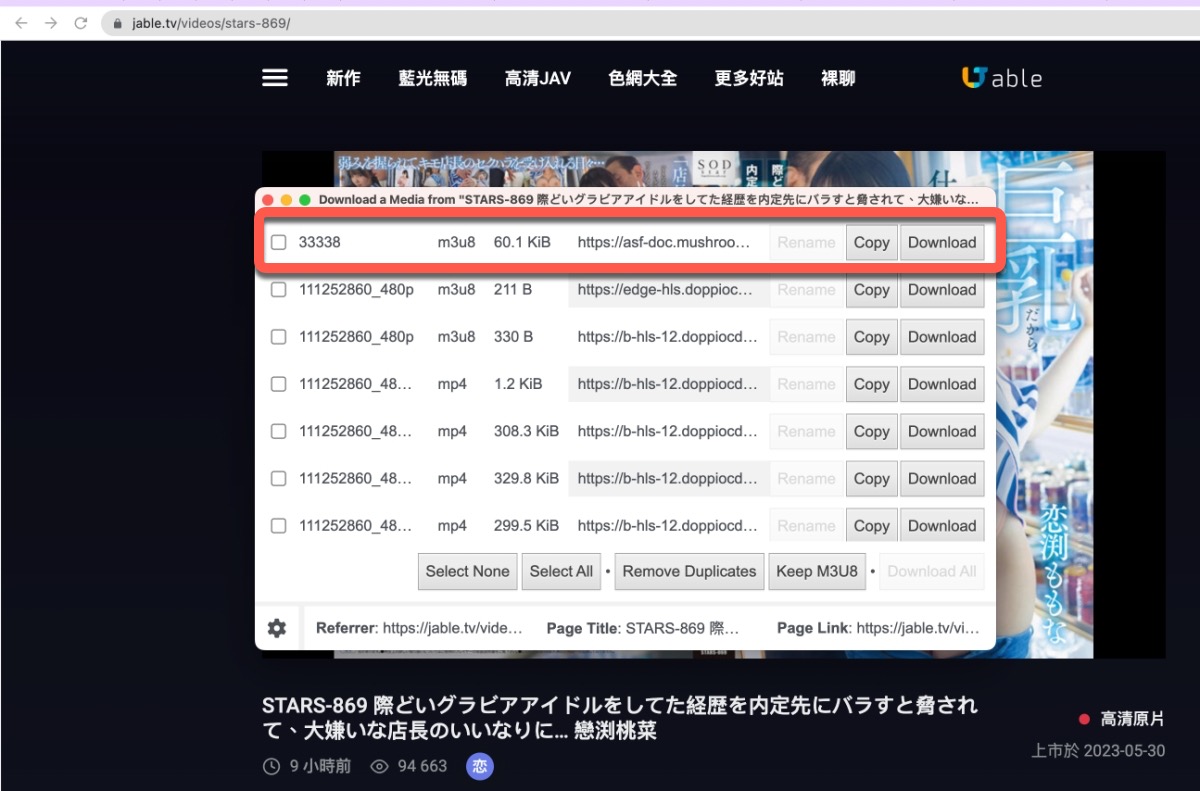Click Copy for the 308.3 KiB row
The width and height of the screenshot is (1200, 791).
point(871,431)
